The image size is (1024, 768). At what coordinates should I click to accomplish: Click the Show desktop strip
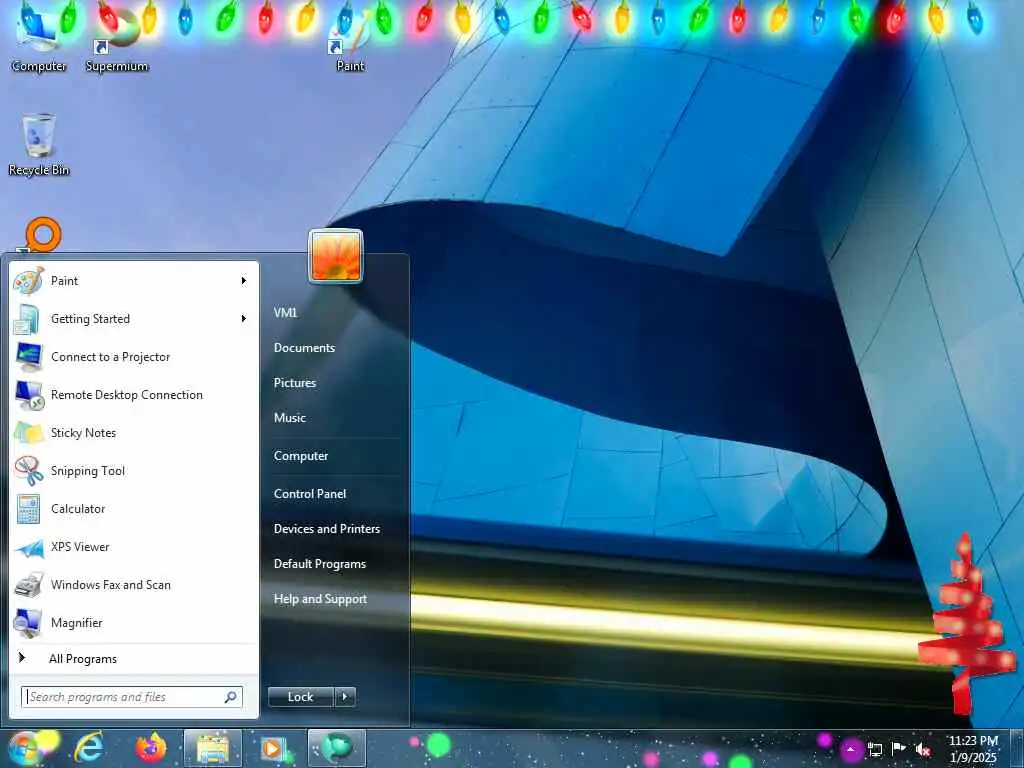(x=1017, y=748)
